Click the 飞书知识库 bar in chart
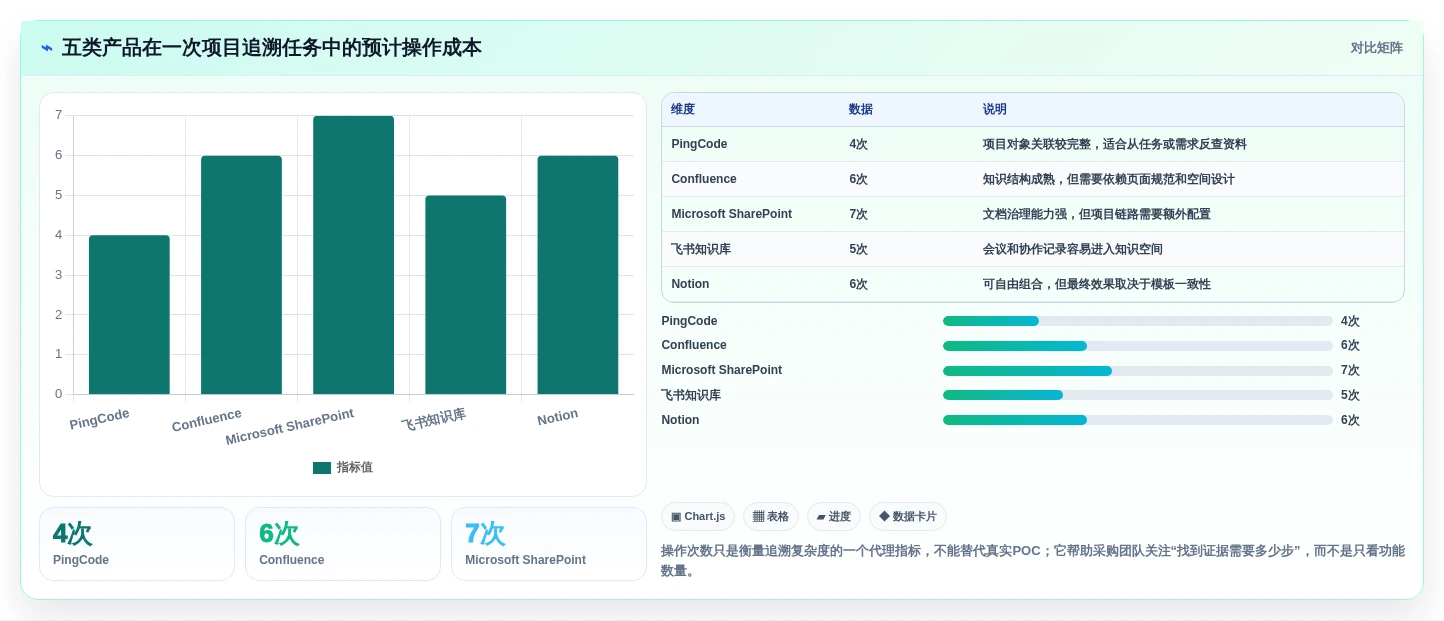 coord(465,295)
